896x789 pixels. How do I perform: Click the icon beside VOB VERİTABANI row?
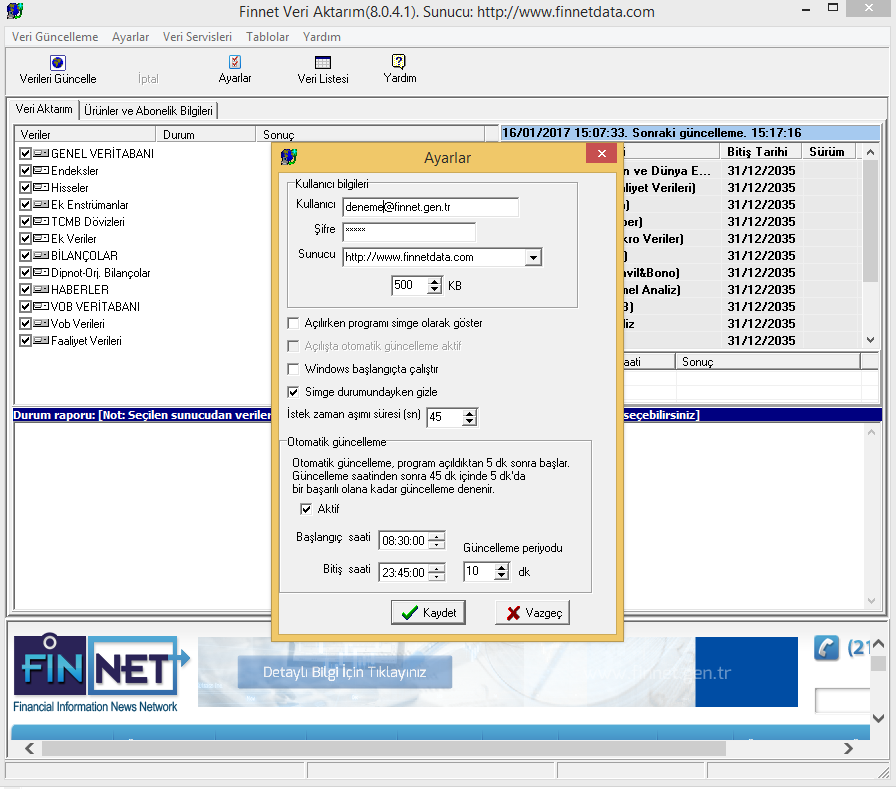tap(41, 306)
